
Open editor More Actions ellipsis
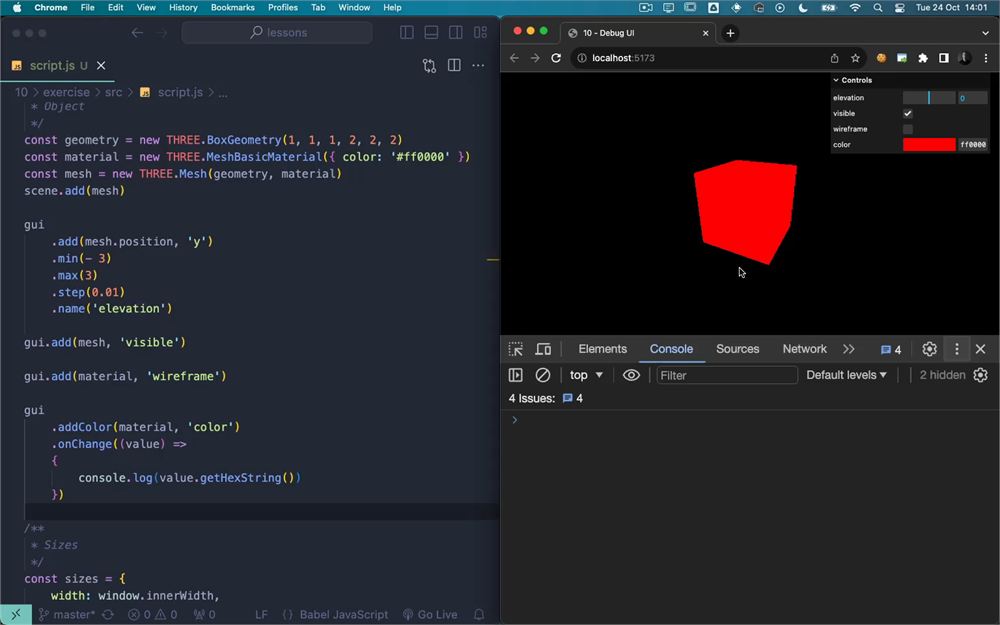(478, 65)
